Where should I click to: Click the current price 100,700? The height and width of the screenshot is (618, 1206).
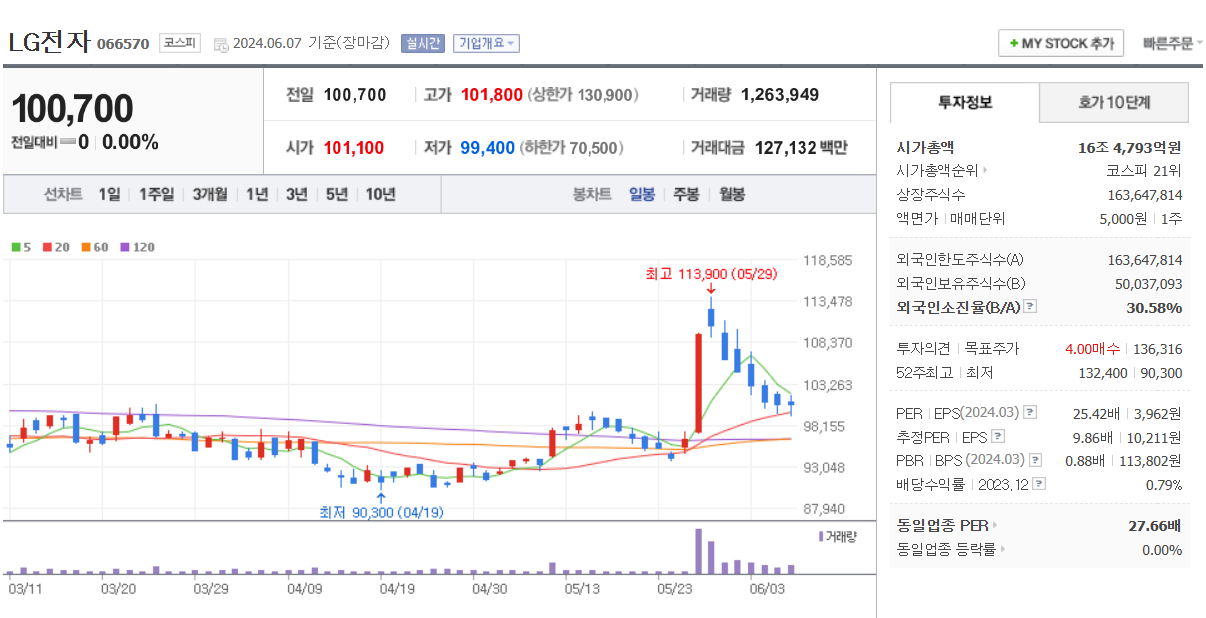point(72,109)
